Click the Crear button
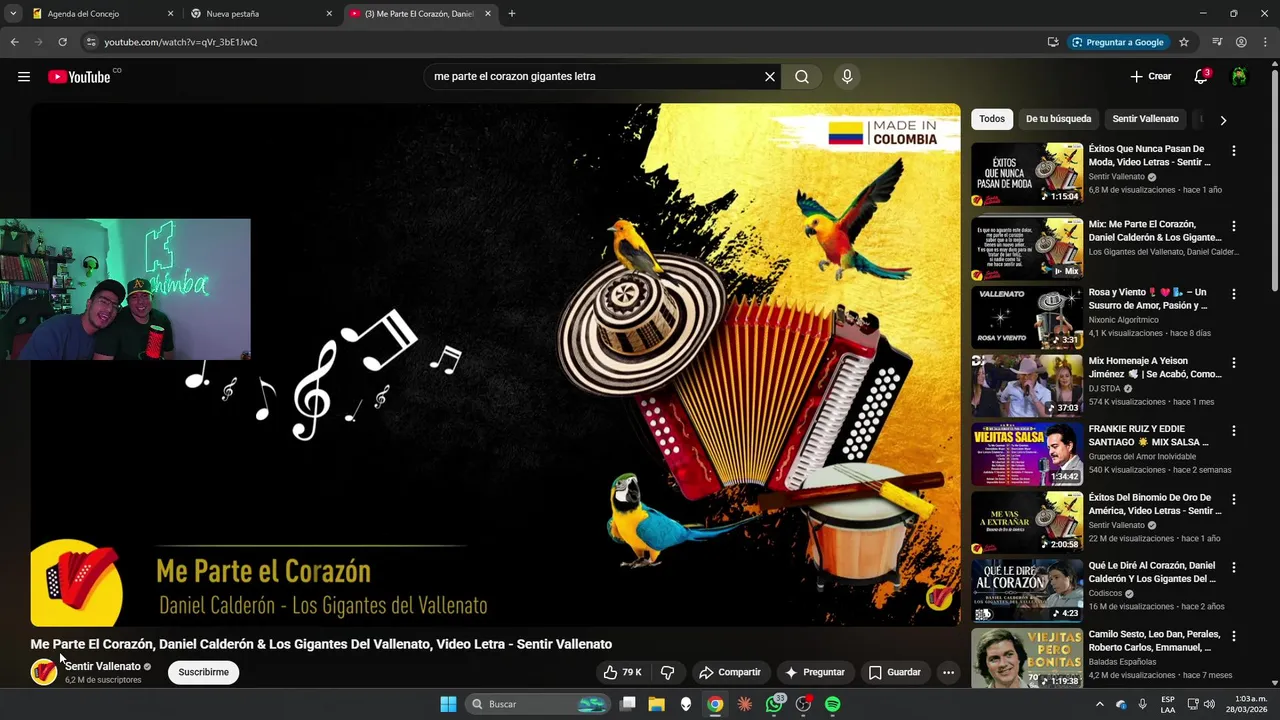 click(1150, 77)
